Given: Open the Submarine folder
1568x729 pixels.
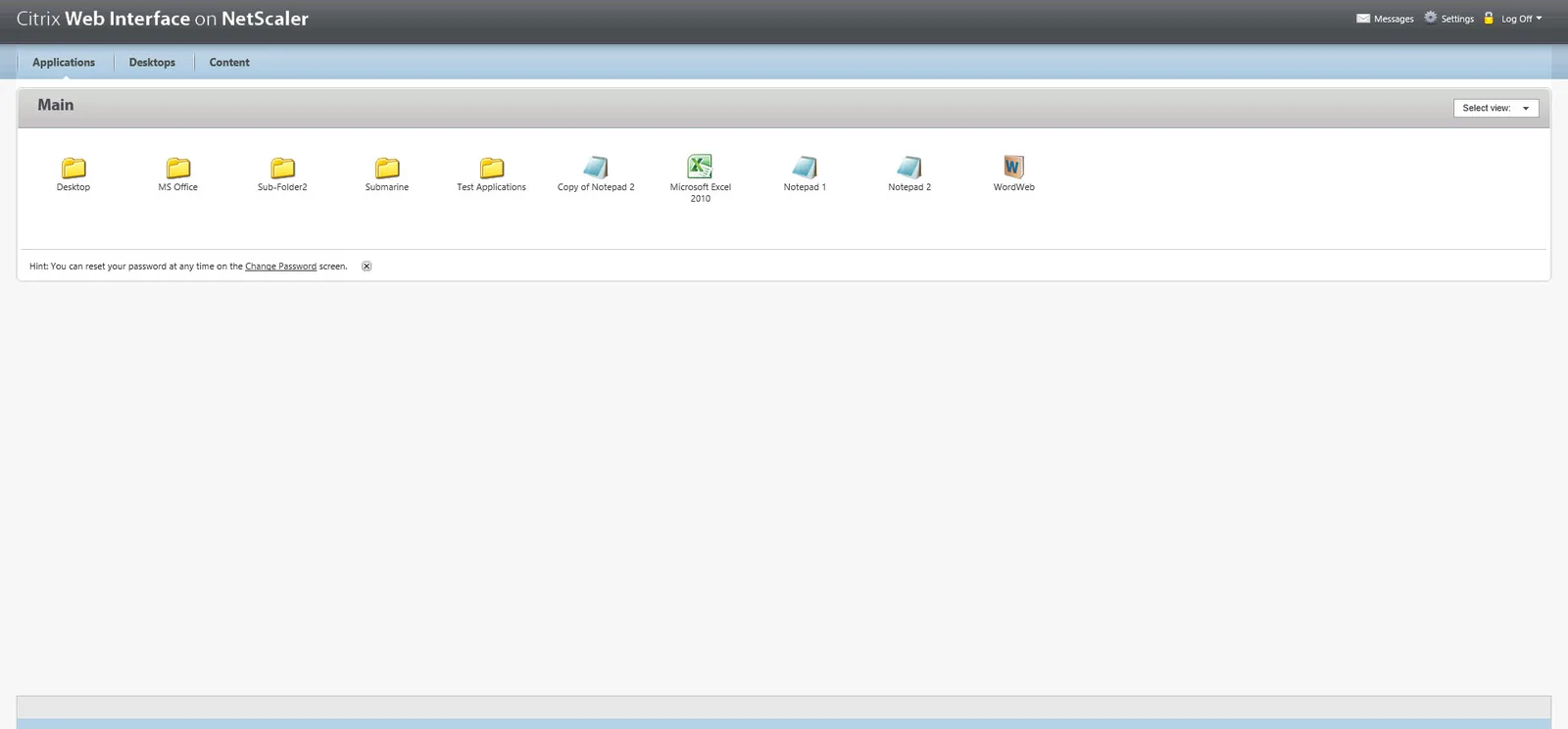Looking at the screenshot, I should pyautogui.click(x=387, y=168).
